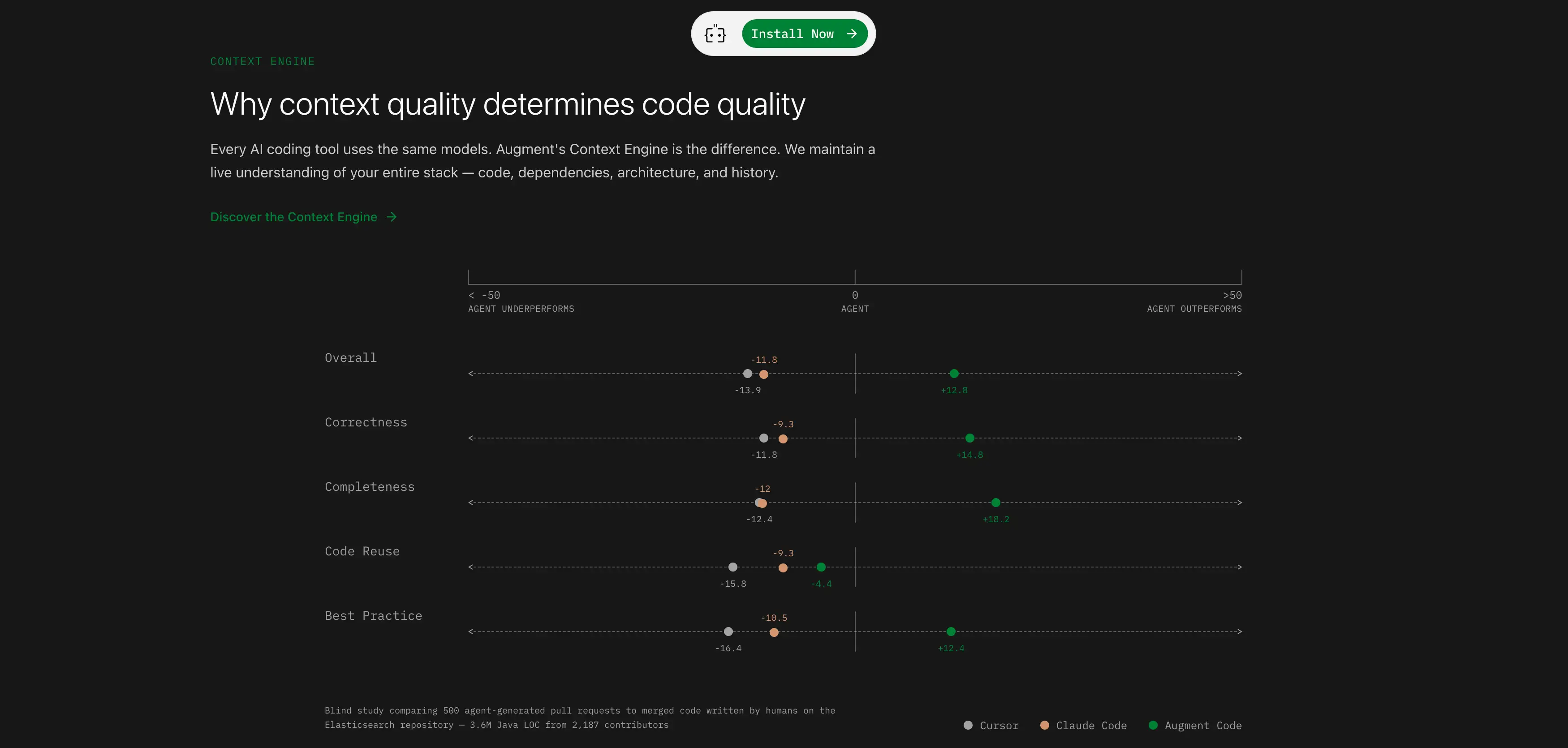The image size is (1568, 748).
Task: Select the green Augment Code data point on Overall row
Action: [x=954, y=374]
